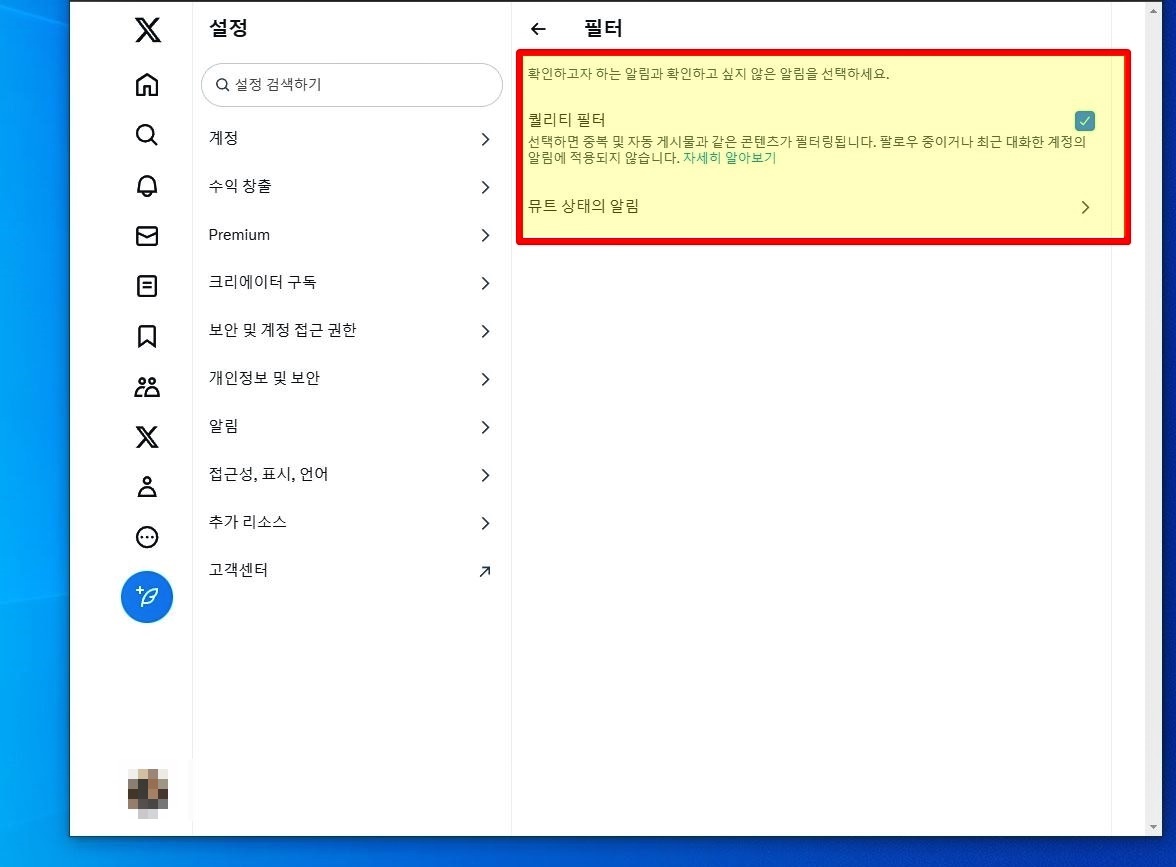Open 추가 리소스 section
The image size is (1176, 867).
tap(352, 523)
